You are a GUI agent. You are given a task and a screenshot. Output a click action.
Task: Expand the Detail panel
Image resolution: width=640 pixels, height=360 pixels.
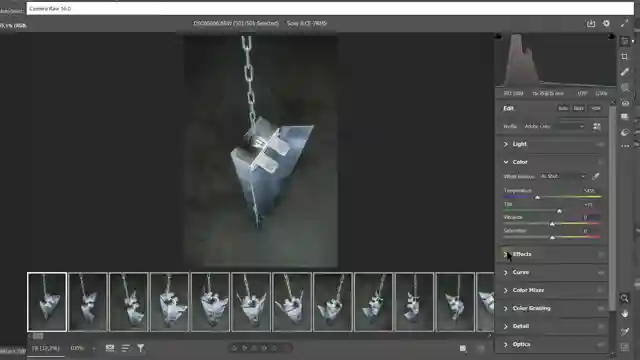coord(506,326)
